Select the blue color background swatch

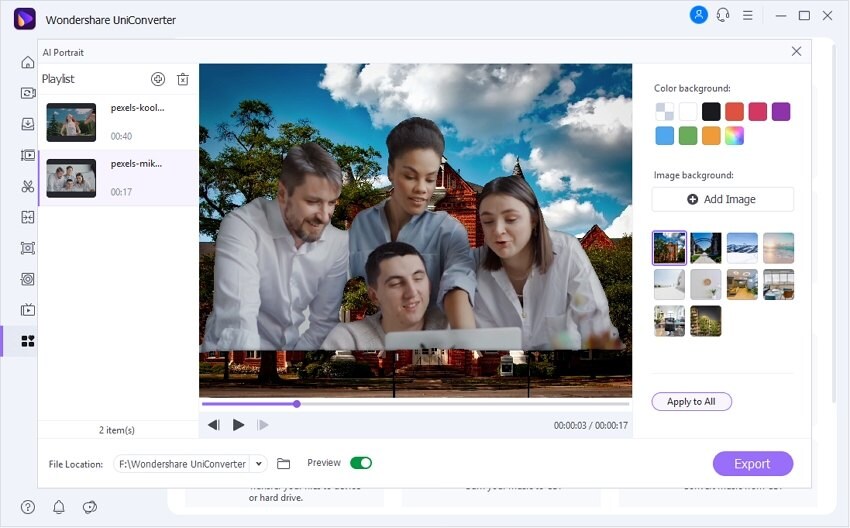point(665,136)
